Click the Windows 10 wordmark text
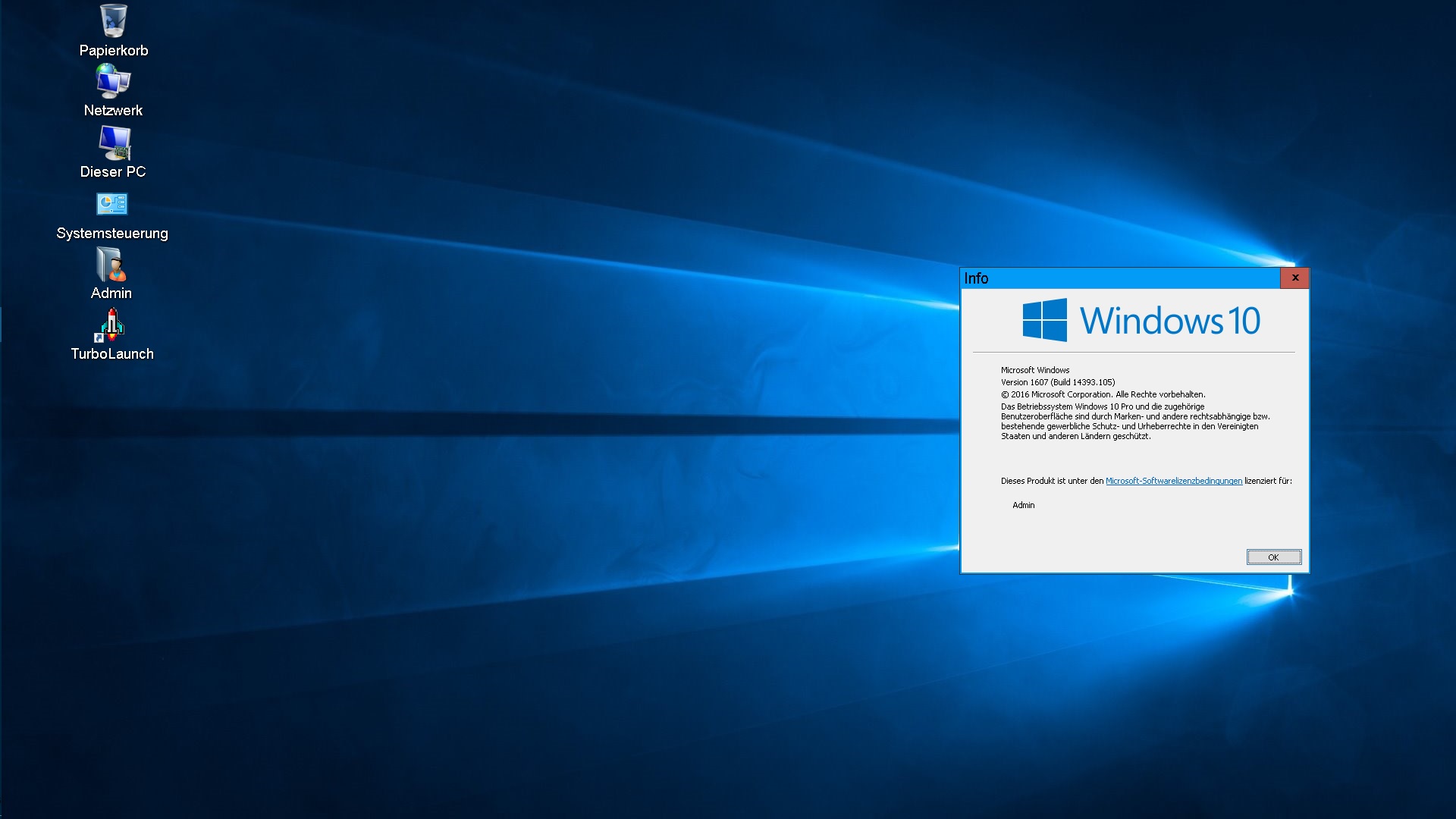Viewport: 1456px width, 819px height. tap(1170, 321)
